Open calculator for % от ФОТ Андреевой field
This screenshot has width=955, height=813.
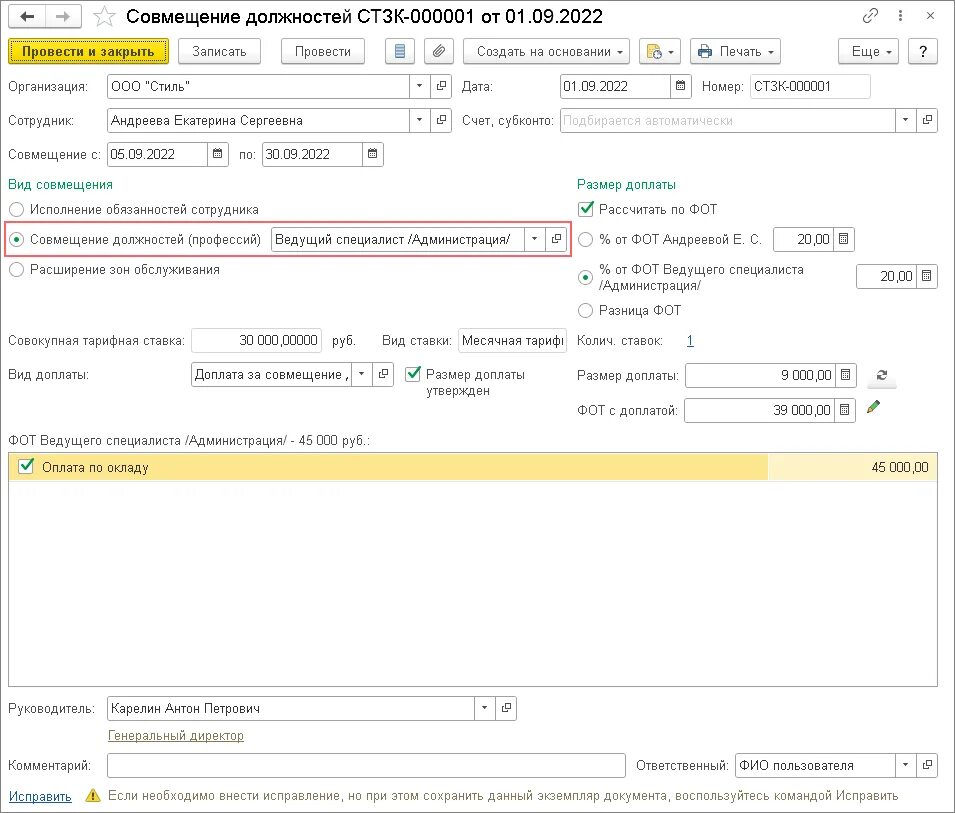click(844, 239)
